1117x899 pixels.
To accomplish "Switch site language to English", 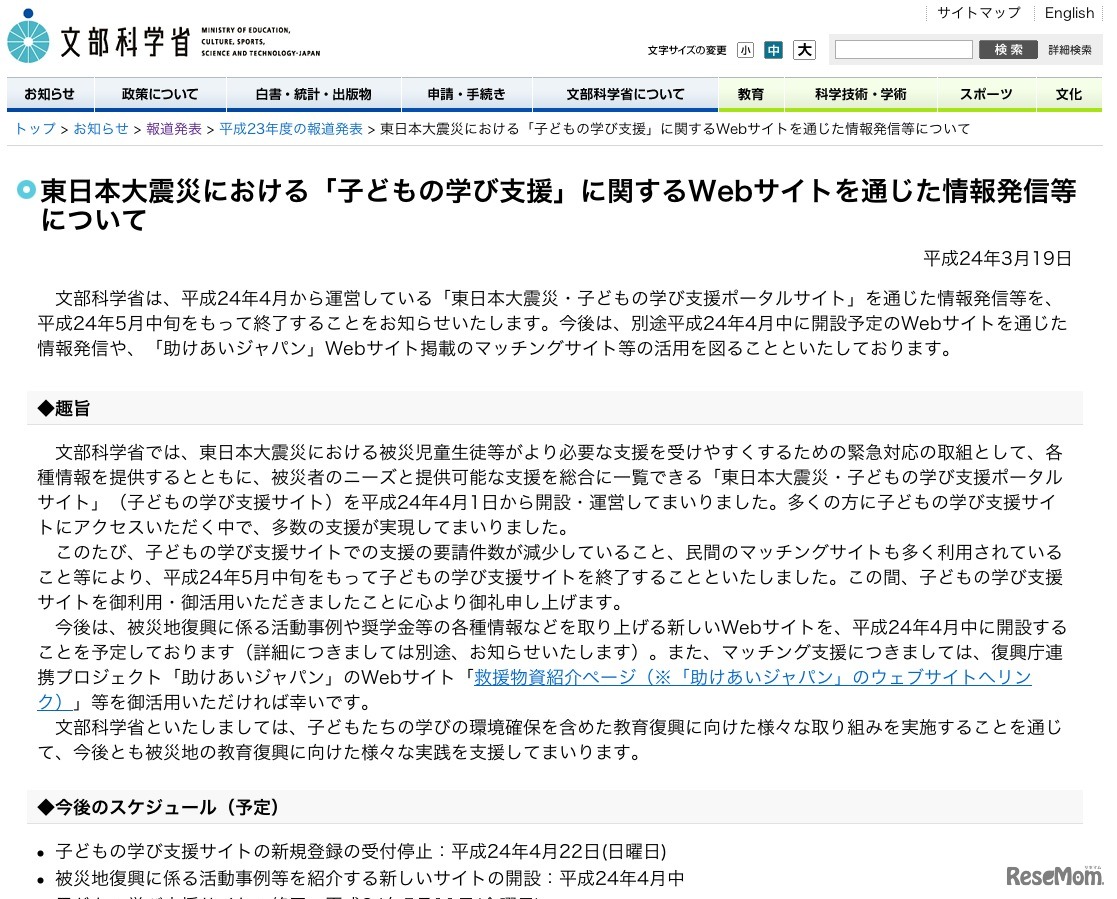I will pos(1069,12).
